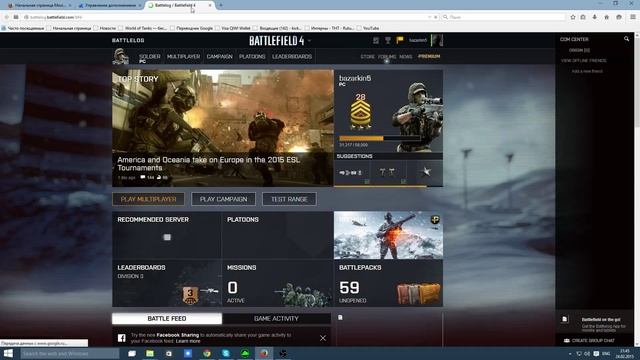Click the Play Campaign button

pyautogui.click(x=223, y=199)
